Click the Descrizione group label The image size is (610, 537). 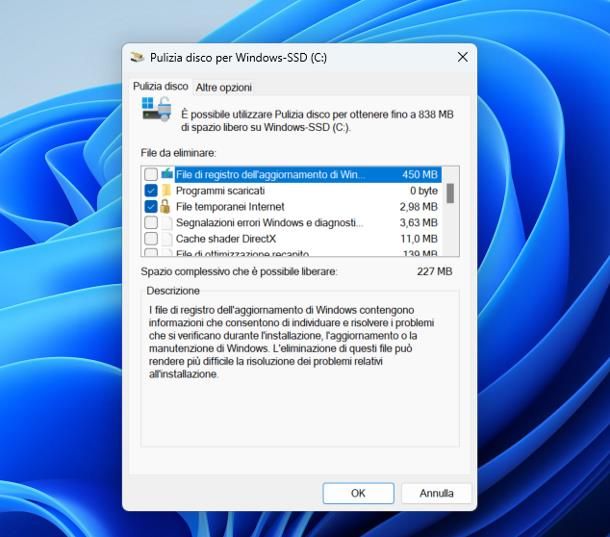[173, 291]
